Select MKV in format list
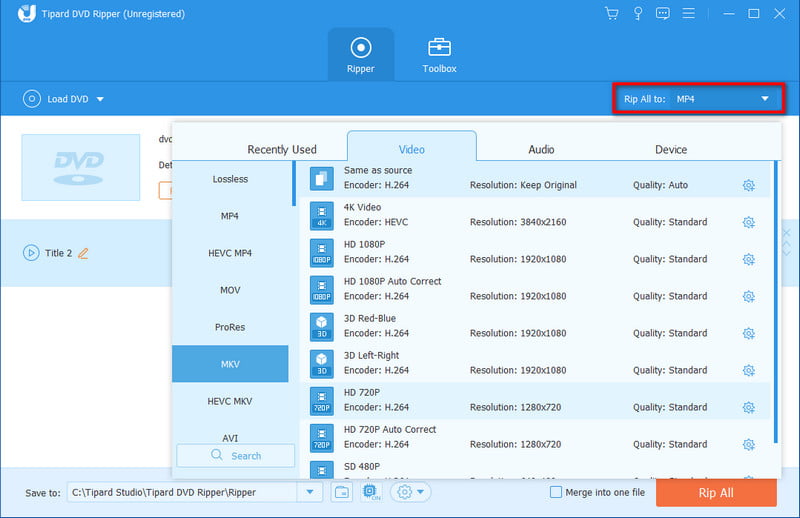Screen dimensions: 800x518 [230, 364]
